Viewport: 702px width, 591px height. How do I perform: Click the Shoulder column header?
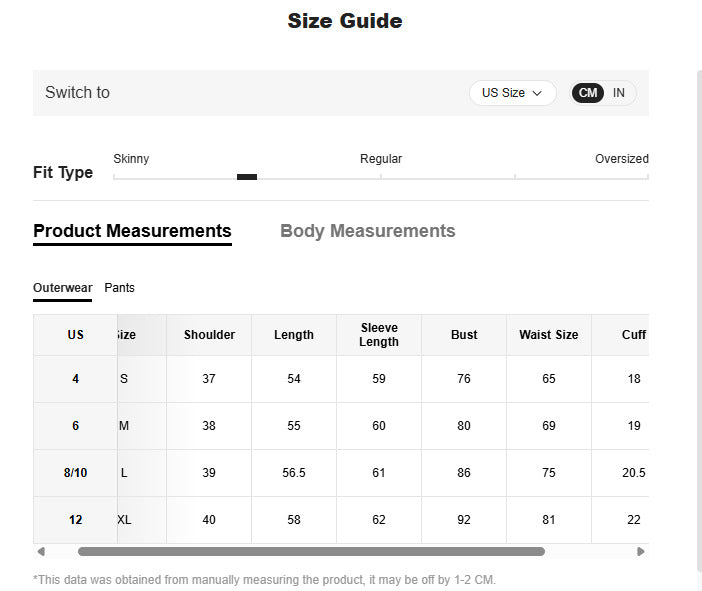pyautogui.click(x=209, y=335)
